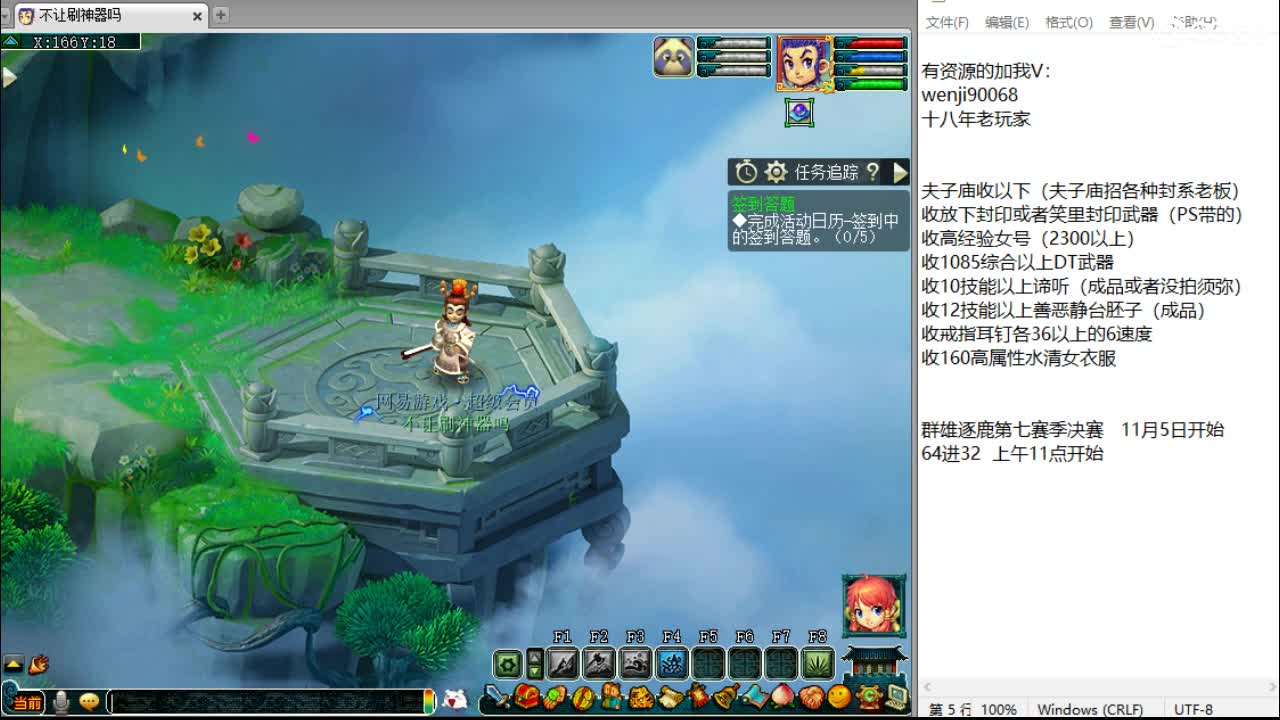
Task: Click the microphone voice chat icon
Action: (61, 702)
